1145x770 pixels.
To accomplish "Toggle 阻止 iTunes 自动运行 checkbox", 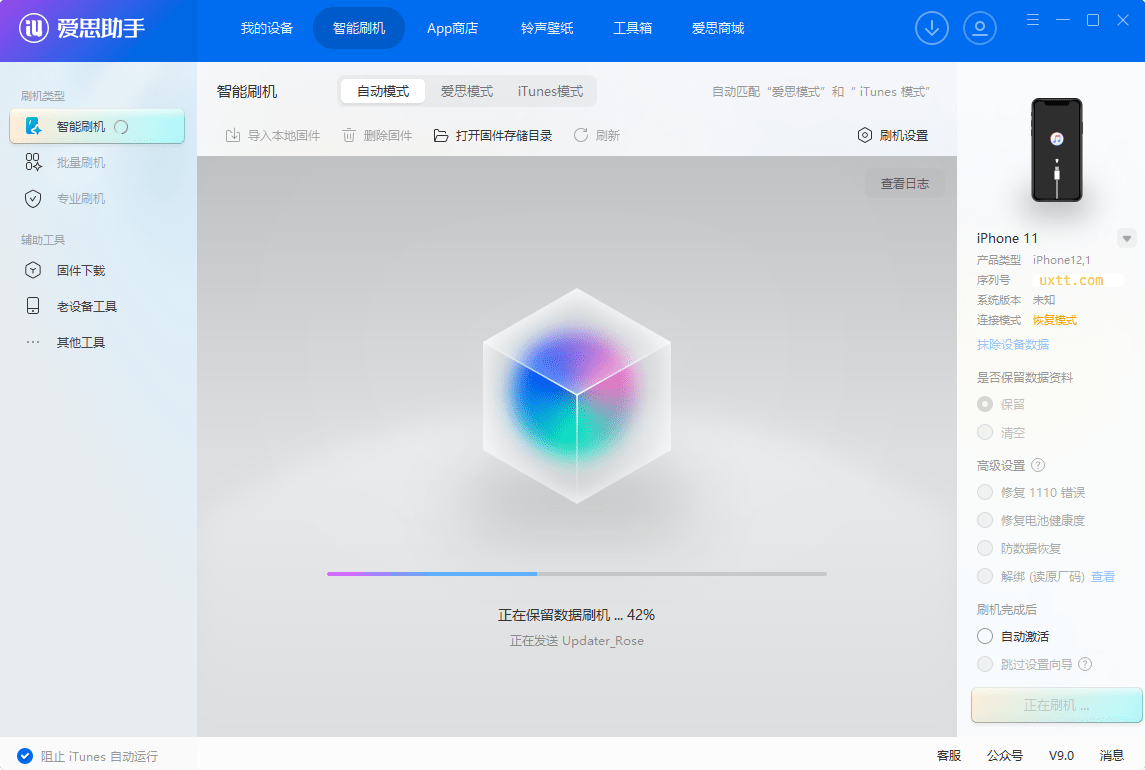I will click(25, 755).
